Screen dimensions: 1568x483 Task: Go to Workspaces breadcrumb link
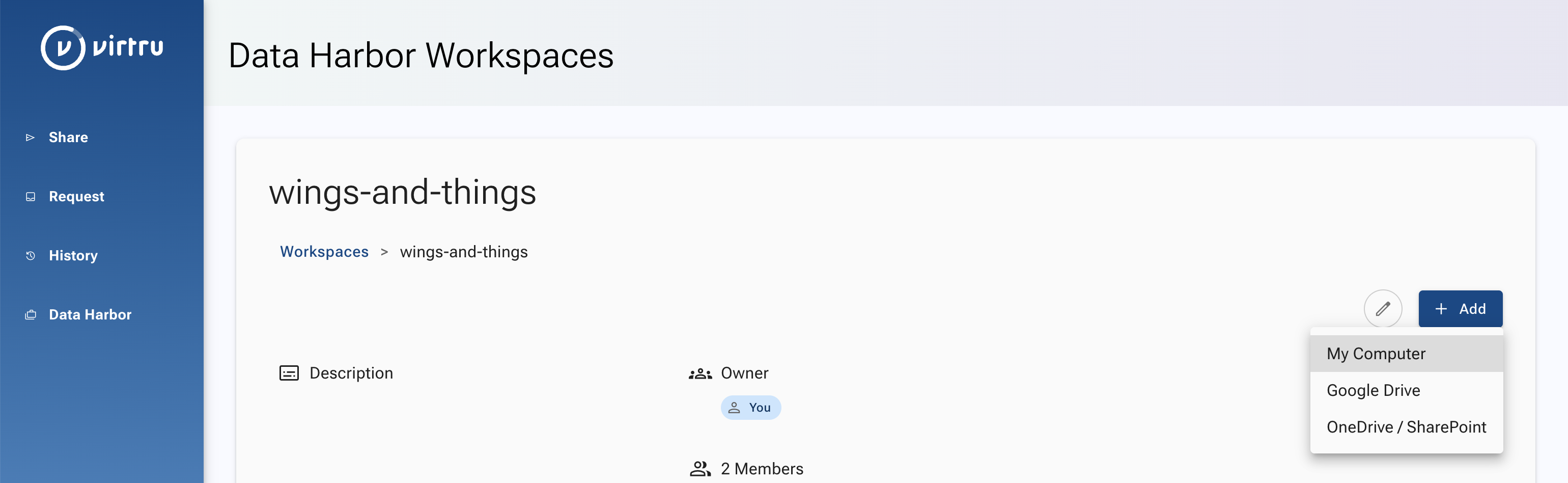coord(324,252)
